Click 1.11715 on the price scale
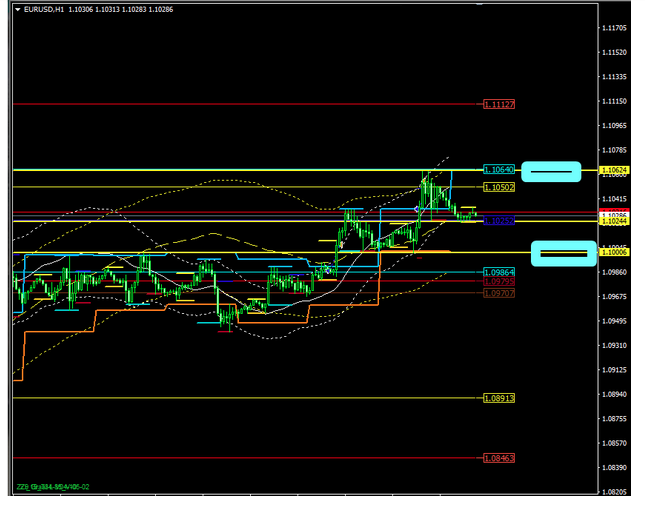645x509 pixels. [615, 28]
